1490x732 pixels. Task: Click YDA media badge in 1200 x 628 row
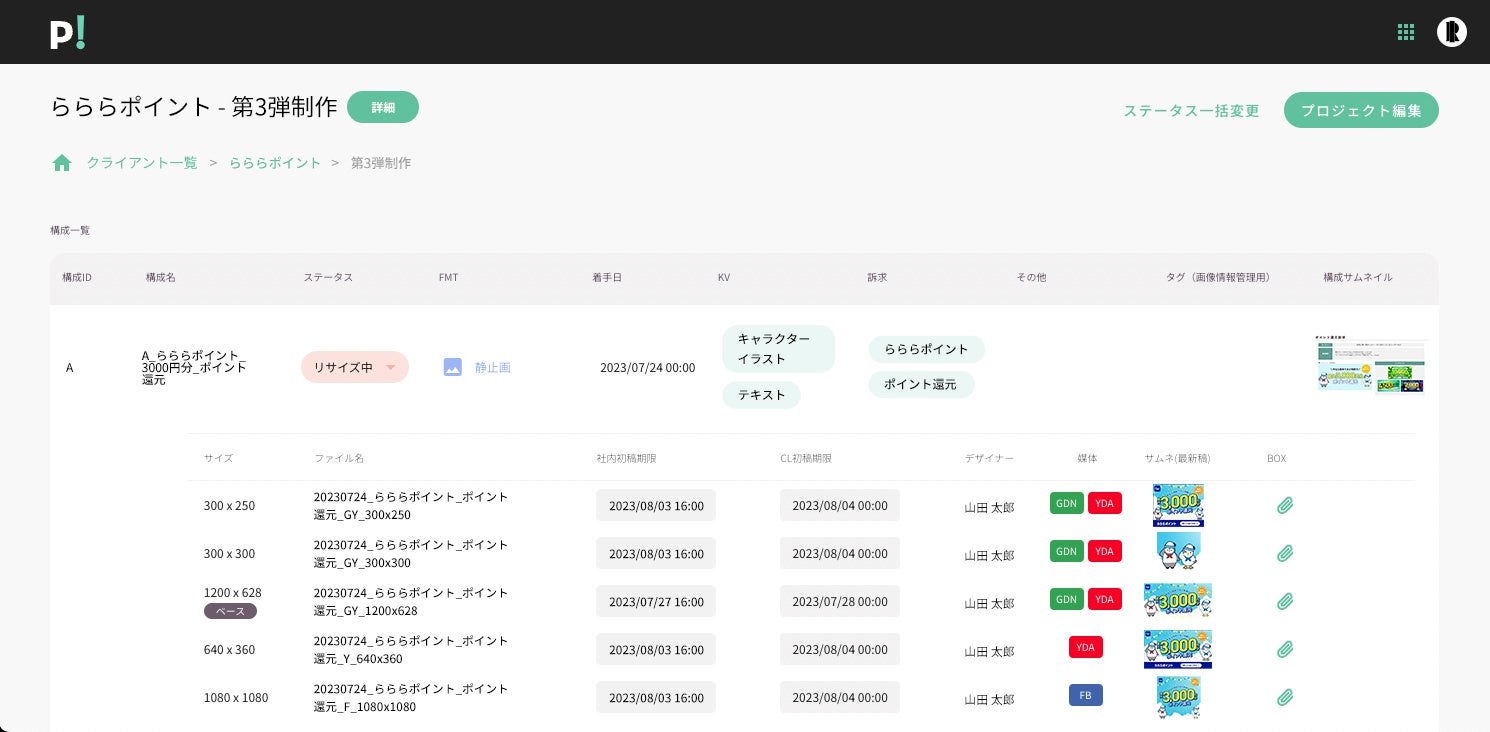pos(1105,599)
